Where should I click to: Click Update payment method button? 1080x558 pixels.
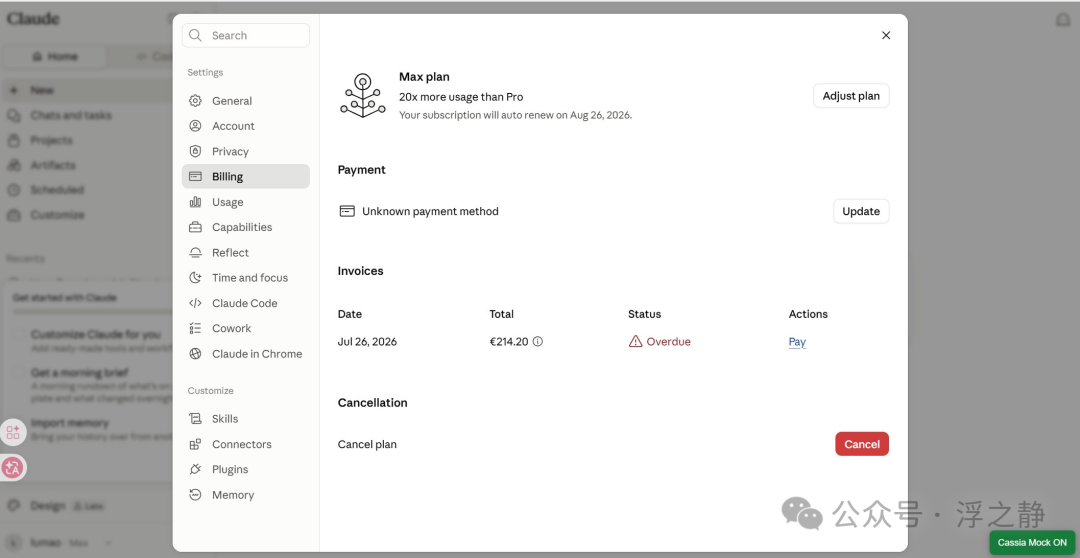point(861,211)
